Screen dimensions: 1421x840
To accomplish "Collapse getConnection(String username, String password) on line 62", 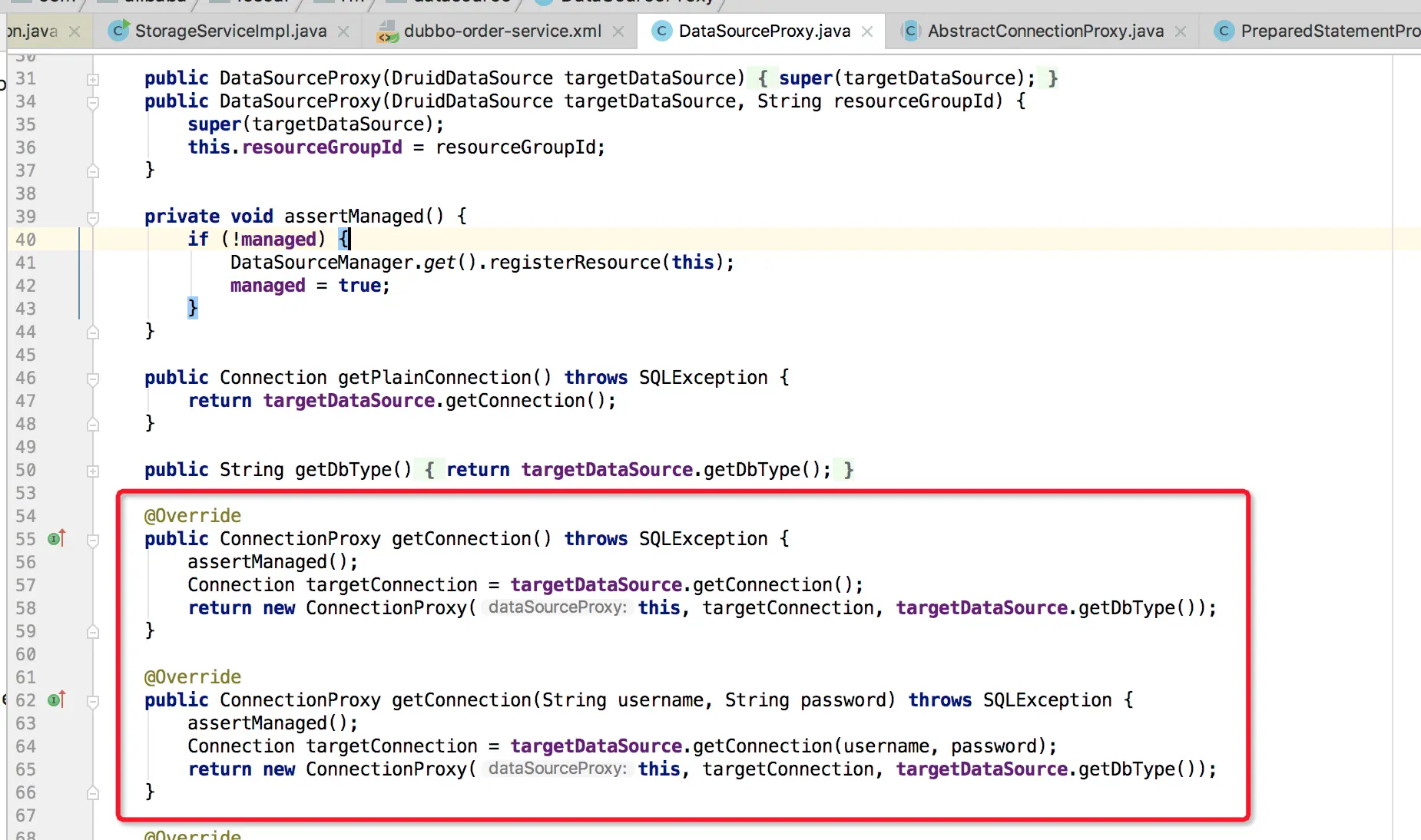I will coord(93,701).
